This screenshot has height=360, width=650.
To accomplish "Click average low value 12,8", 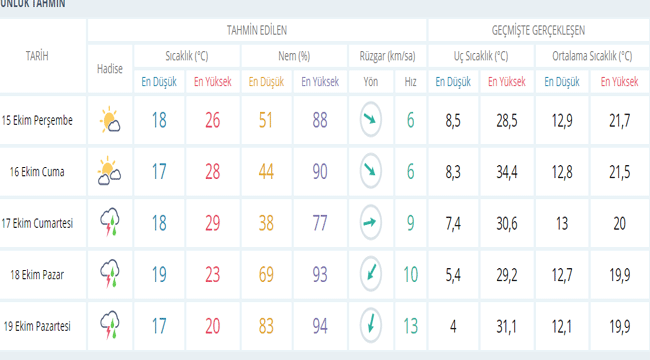I will click(562, 173).
